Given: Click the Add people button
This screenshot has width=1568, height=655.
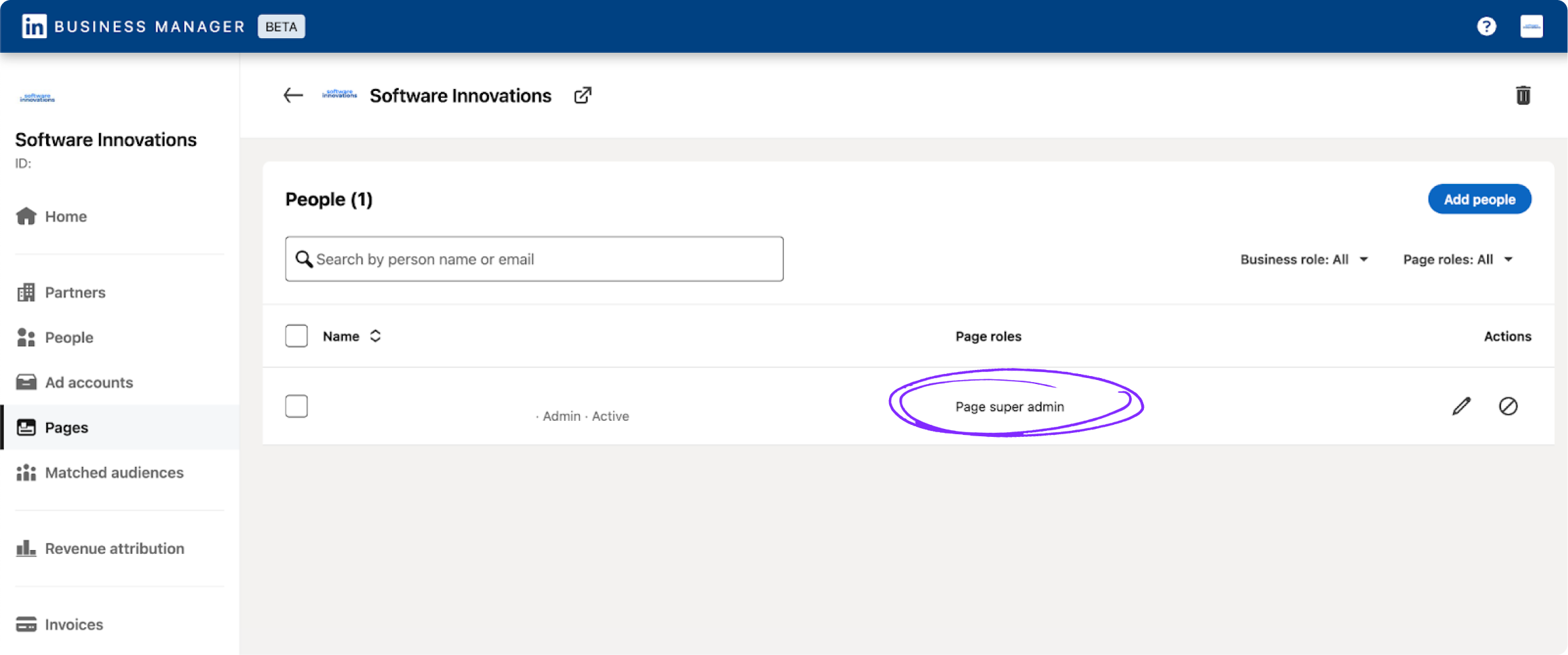Looking at the screenshot, I should (1479, 199).
